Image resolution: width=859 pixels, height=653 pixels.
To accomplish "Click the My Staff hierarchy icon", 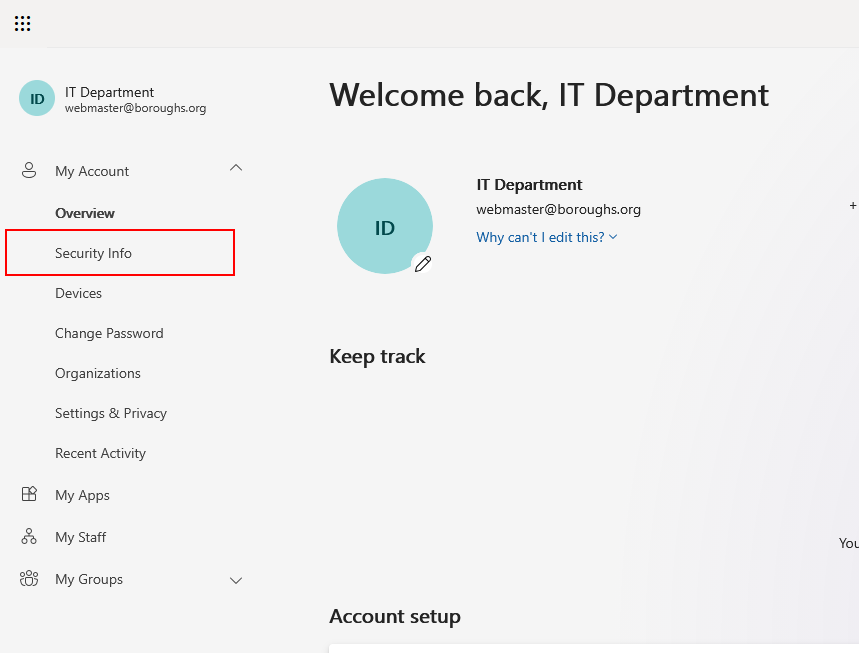I will 29,537.
